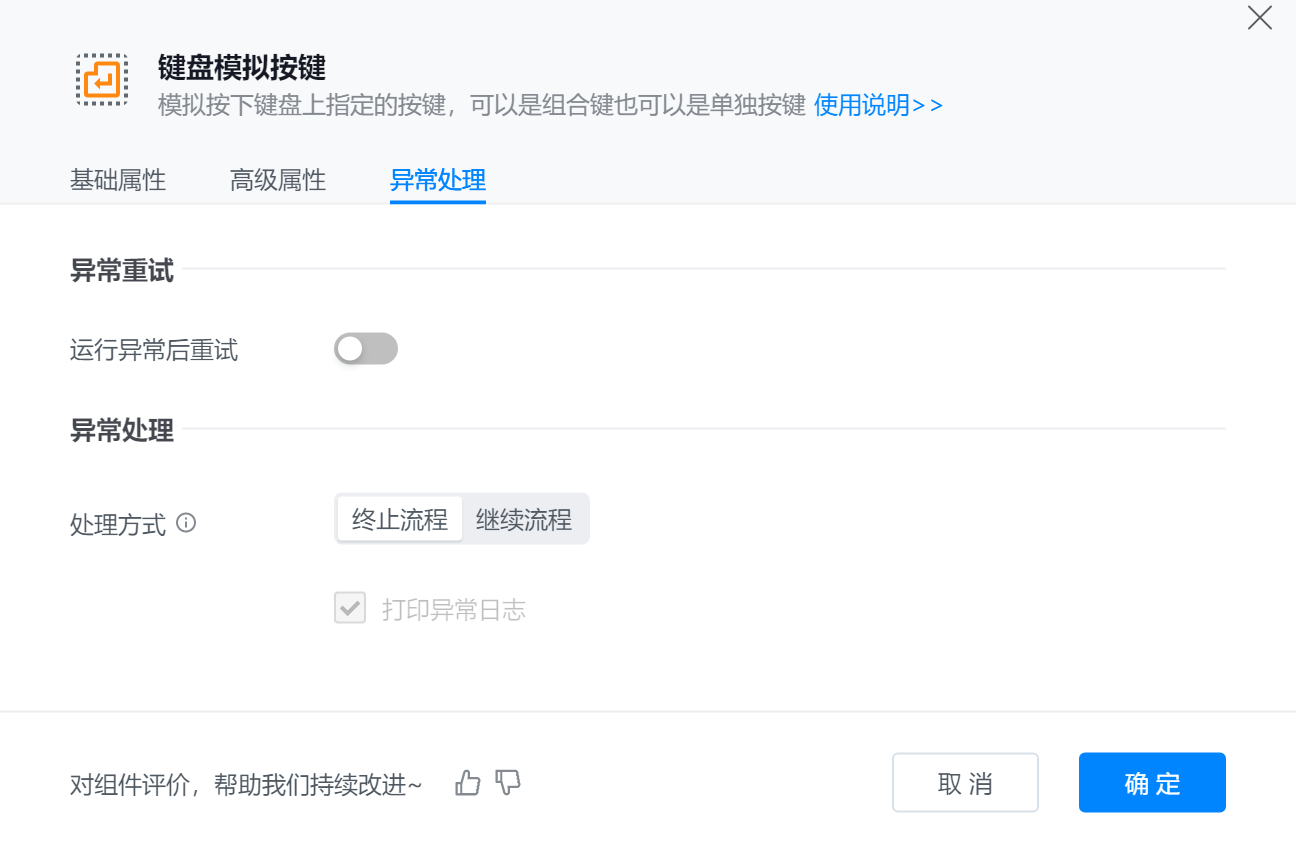This screenshot has width=1296, height=843.
Task: Close the dialog with the X icon
Action: (1259, 18)
